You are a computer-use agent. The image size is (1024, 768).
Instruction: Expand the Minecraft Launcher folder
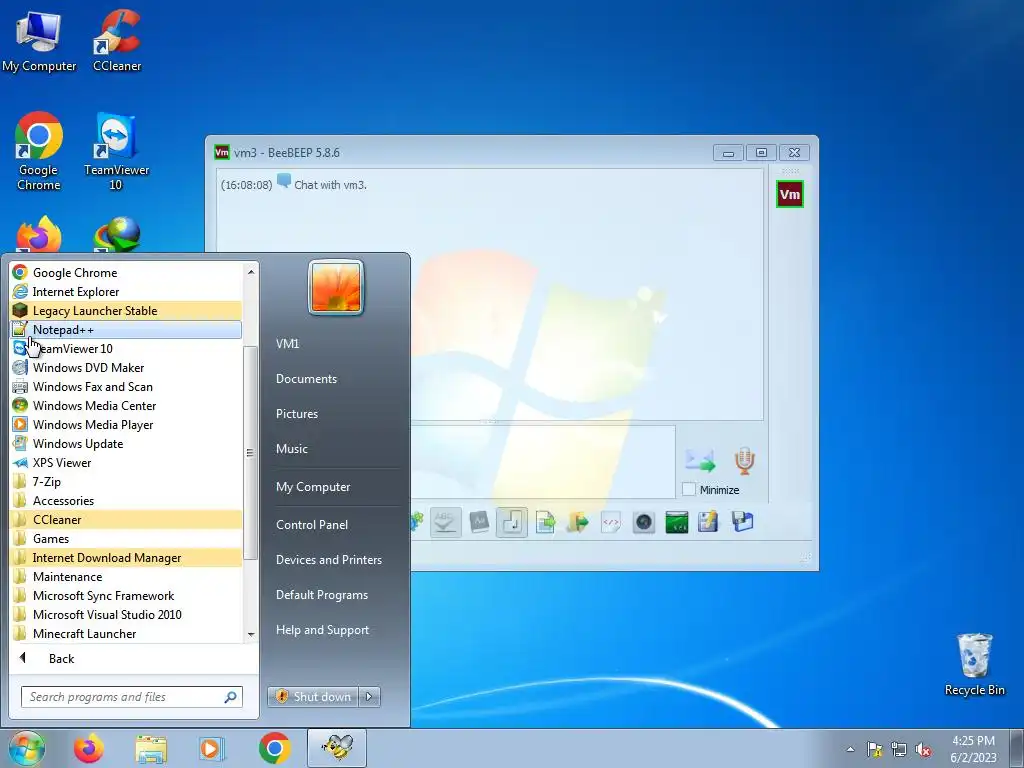[126, 633]
